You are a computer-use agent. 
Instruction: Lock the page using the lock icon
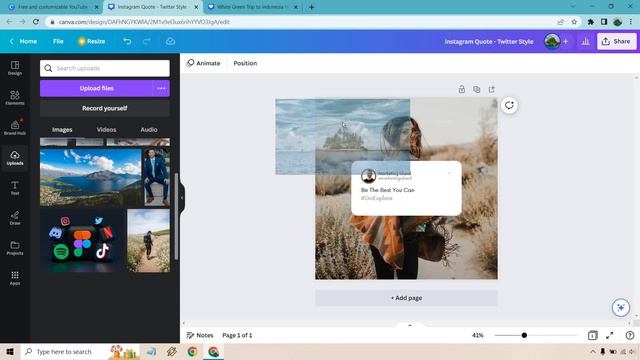(462, 89)
